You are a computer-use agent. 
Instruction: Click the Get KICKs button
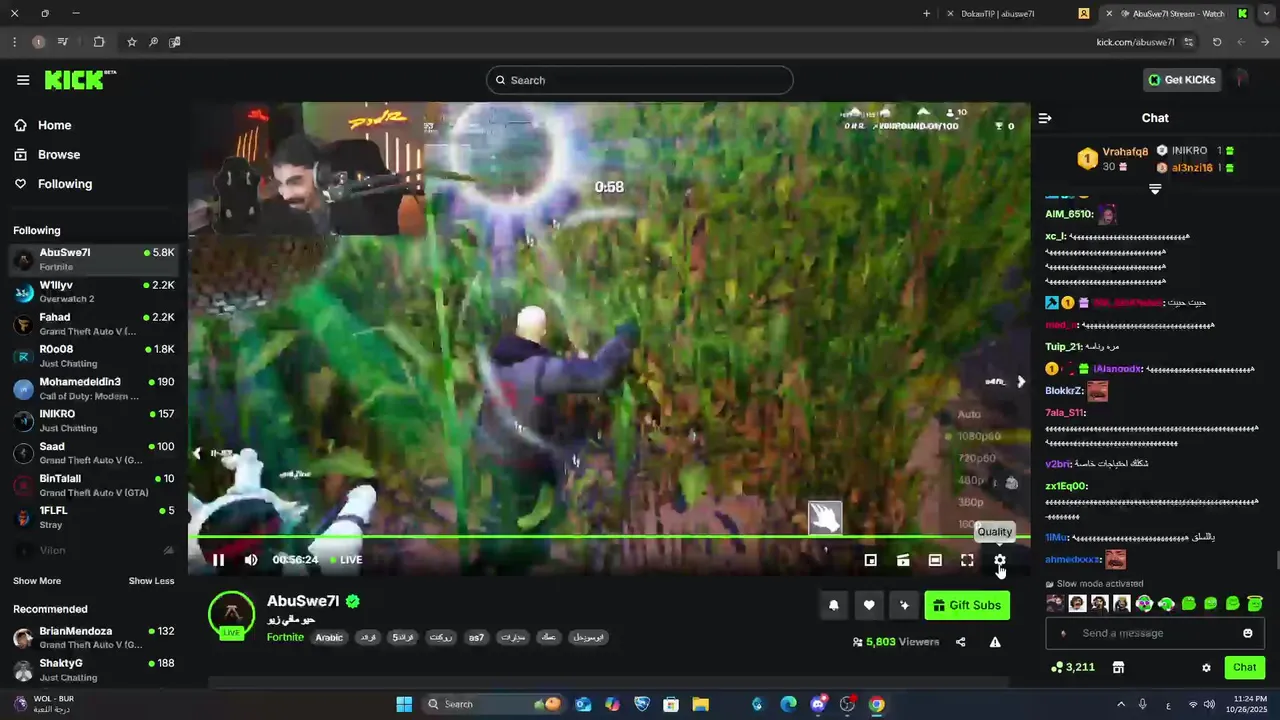tap(1182, 80)
